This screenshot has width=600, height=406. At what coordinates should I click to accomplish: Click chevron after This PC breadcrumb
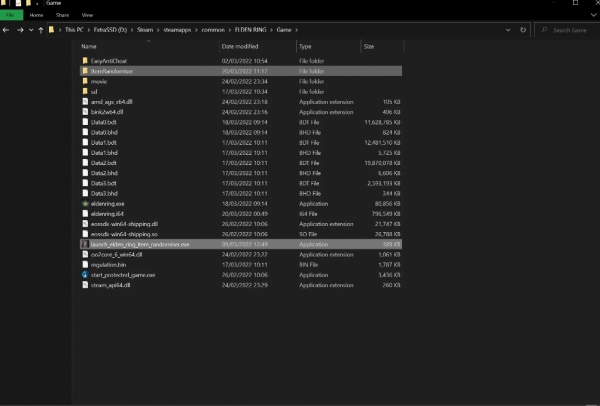(x=89, y=30)
